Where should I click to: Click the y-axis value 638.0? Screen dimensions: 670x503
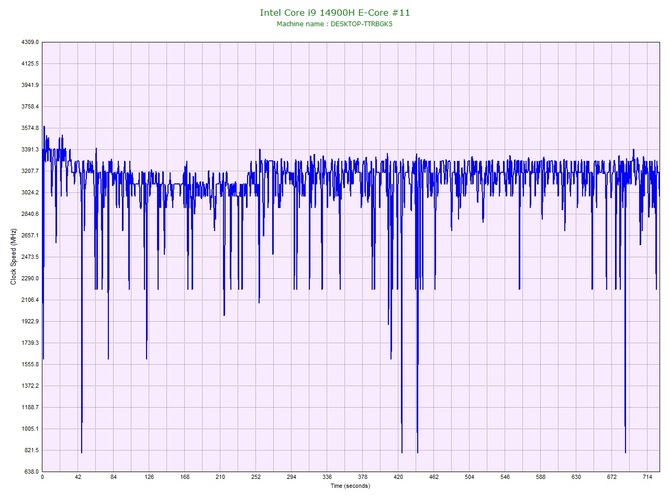point(31,472)
